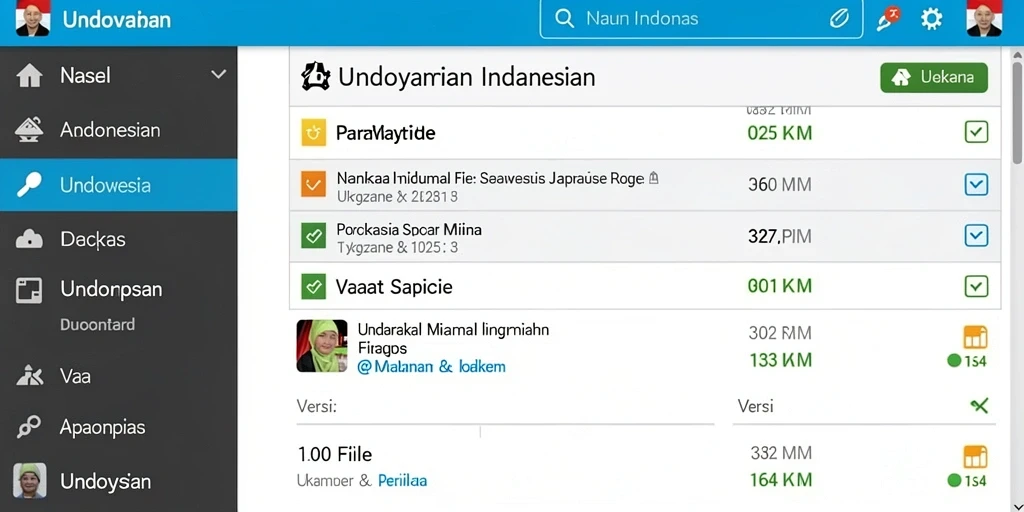This screenshot has height=512, width=1024.
Task: Toggle the ParaMaytide checkbox
Action: (x=976, y=133)
